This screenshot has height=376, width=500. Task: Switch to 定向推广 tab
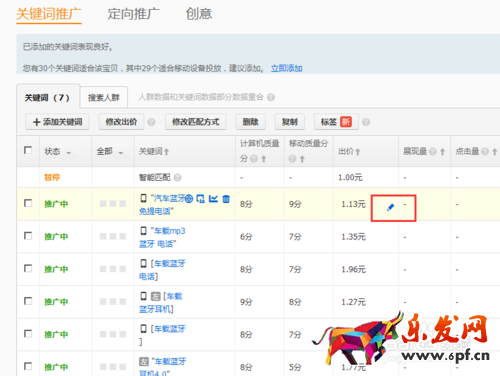(133, 14)
